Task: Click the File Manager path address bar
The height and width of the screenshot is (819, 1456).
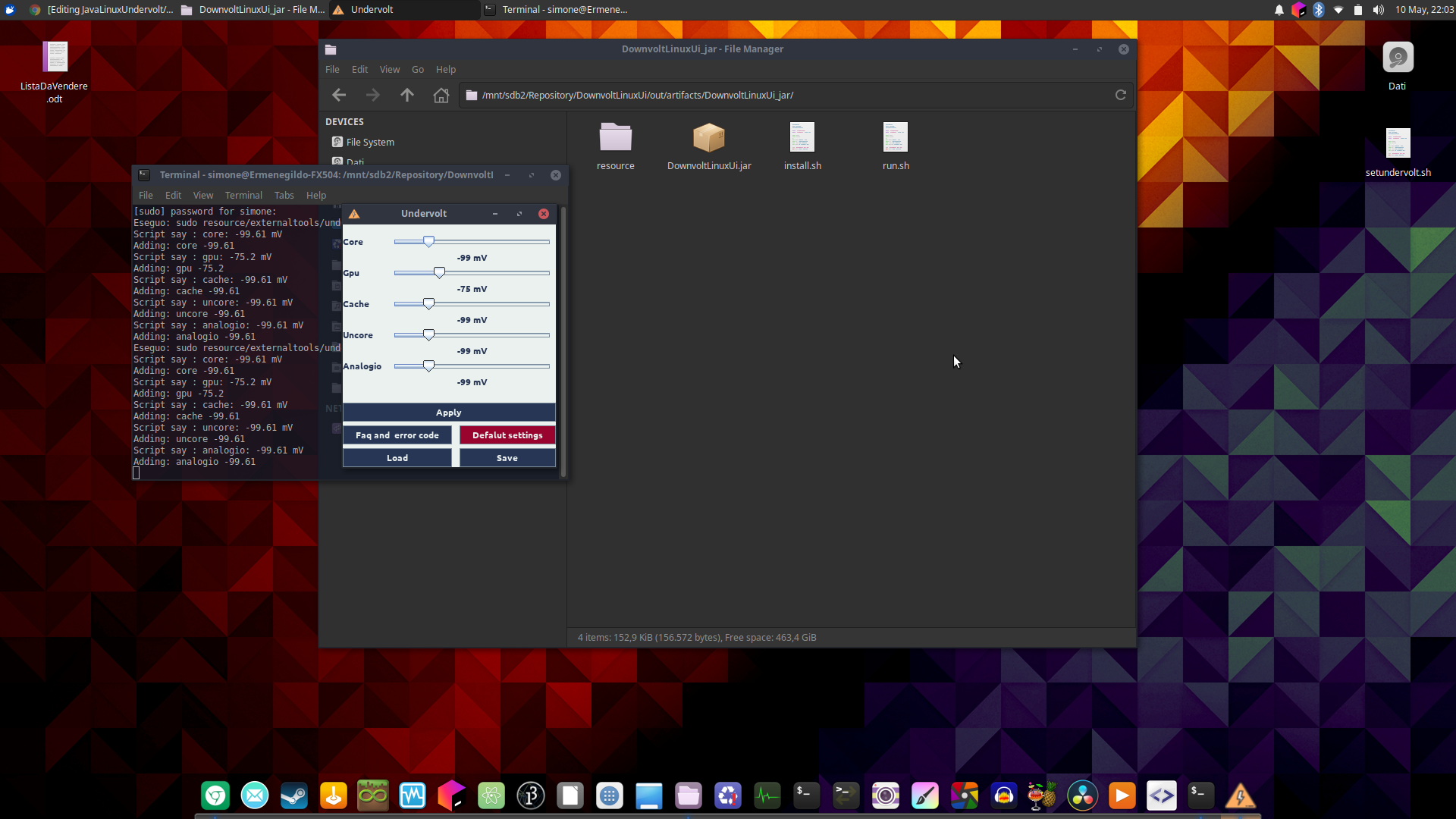Action: 789,95
